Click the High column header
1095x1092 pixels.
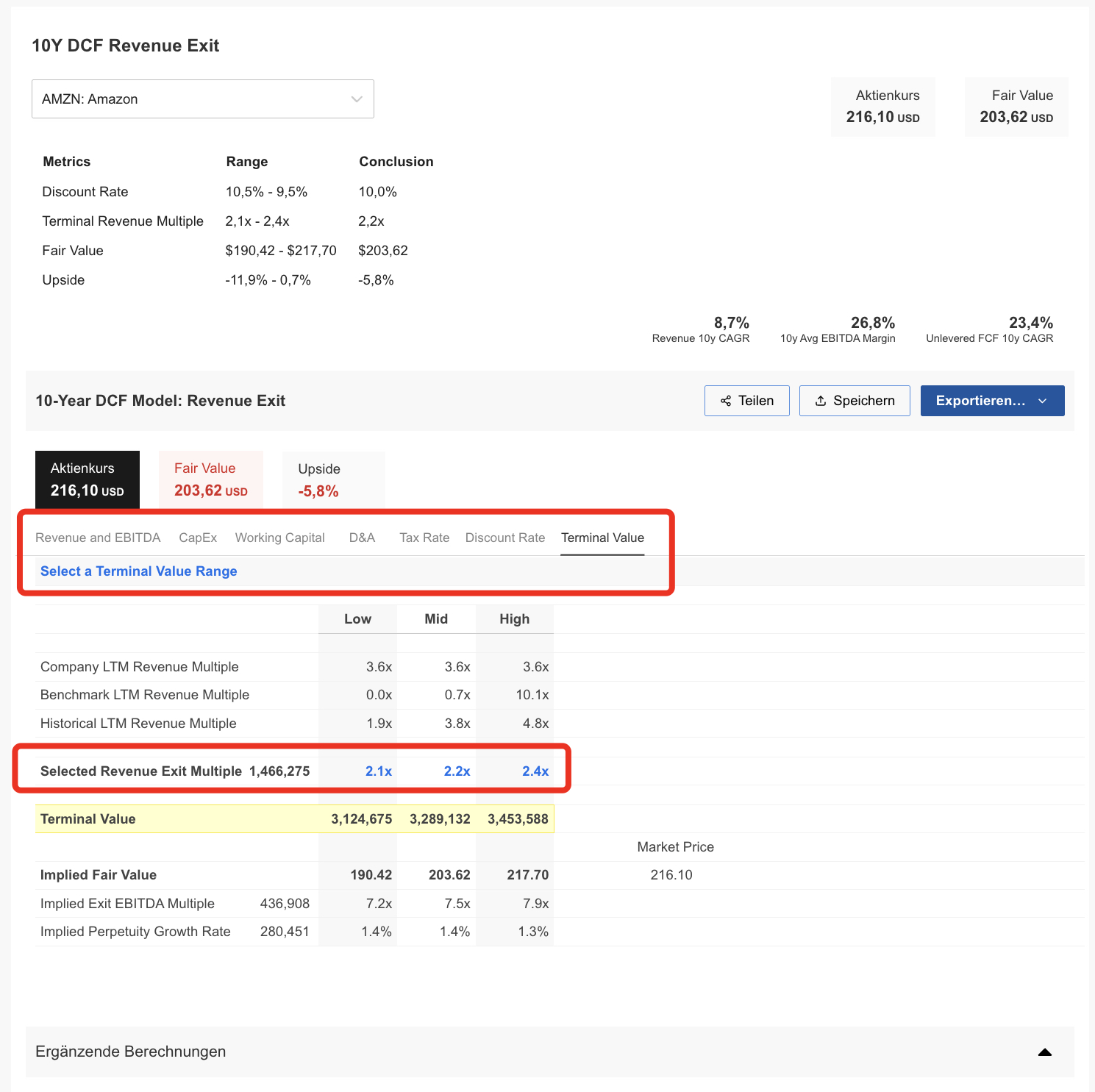515,619
